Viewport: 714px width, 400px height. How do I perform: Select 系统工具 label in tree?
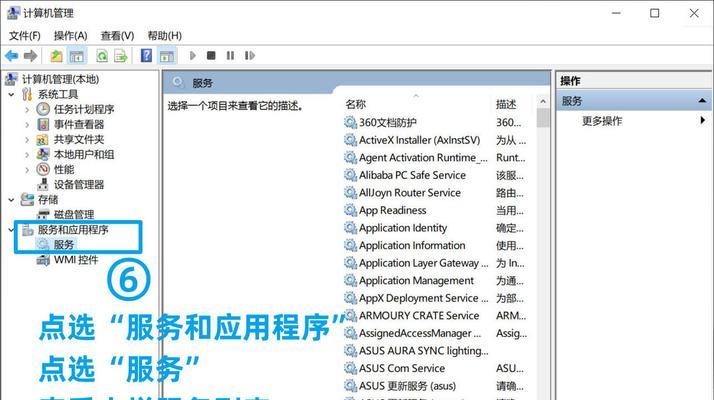(x=58, y=94)
